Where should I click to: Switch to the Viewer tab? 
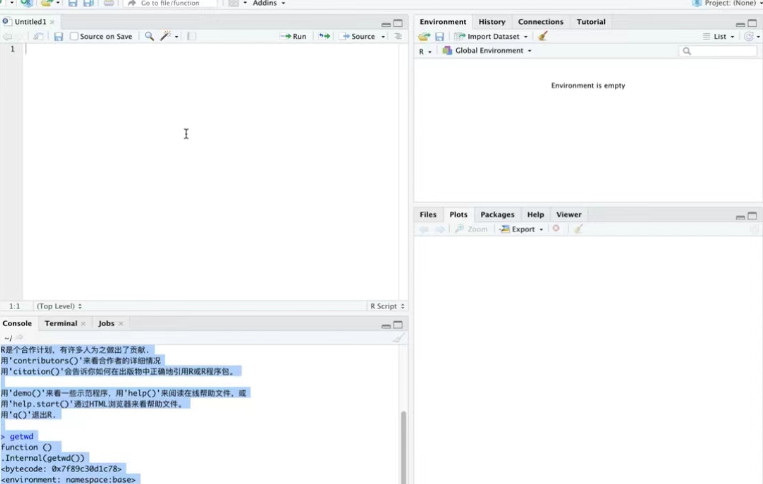568,215
